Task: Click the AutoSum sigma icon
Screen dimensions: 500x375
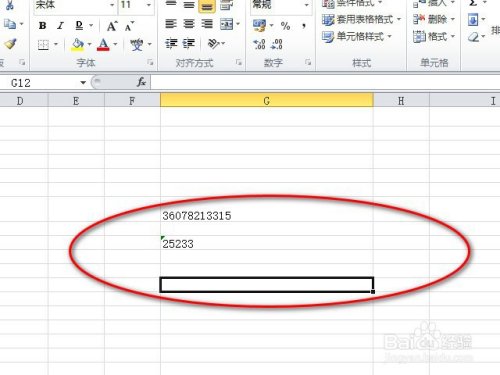Action: pyautogui.click(x=473, y=4)
